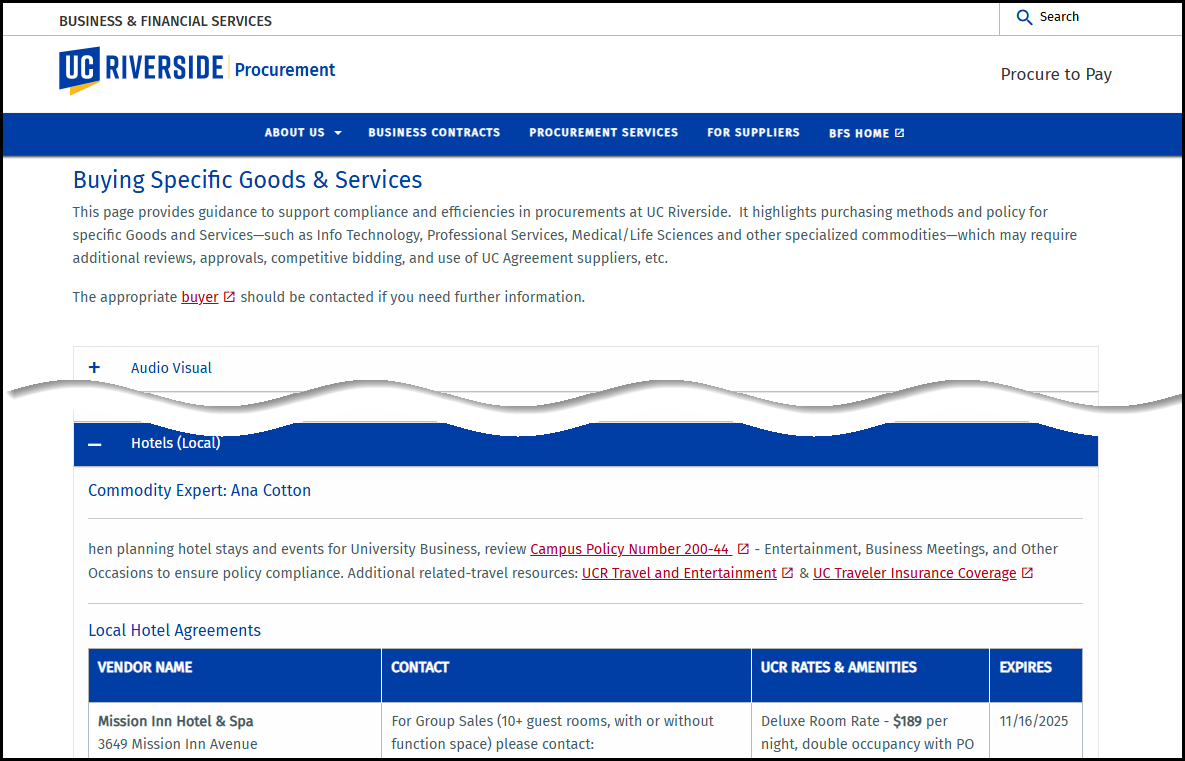Select Business Contracts in the navigation bar
The width and height of the screenshot is (1185, 761).
pos(434,132)
